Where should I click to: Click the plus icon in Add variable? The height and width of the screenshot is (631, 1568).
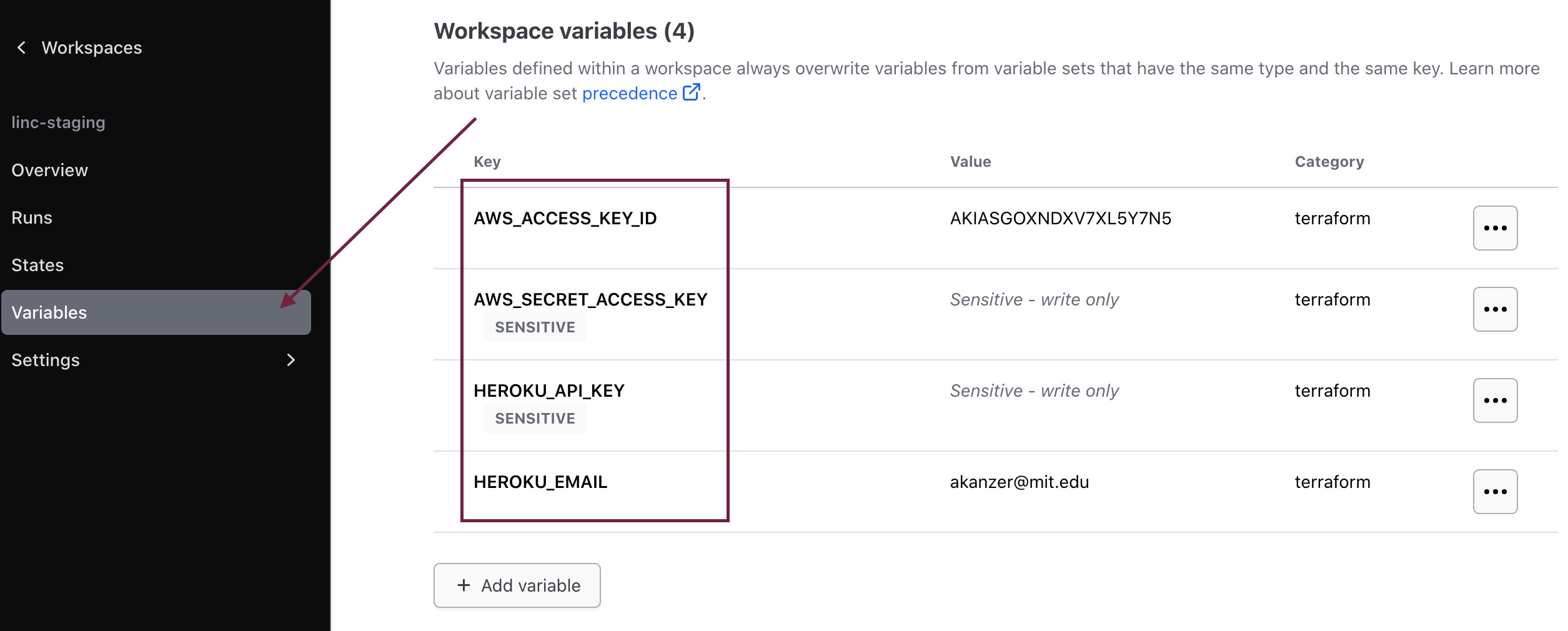click(464, 585)
